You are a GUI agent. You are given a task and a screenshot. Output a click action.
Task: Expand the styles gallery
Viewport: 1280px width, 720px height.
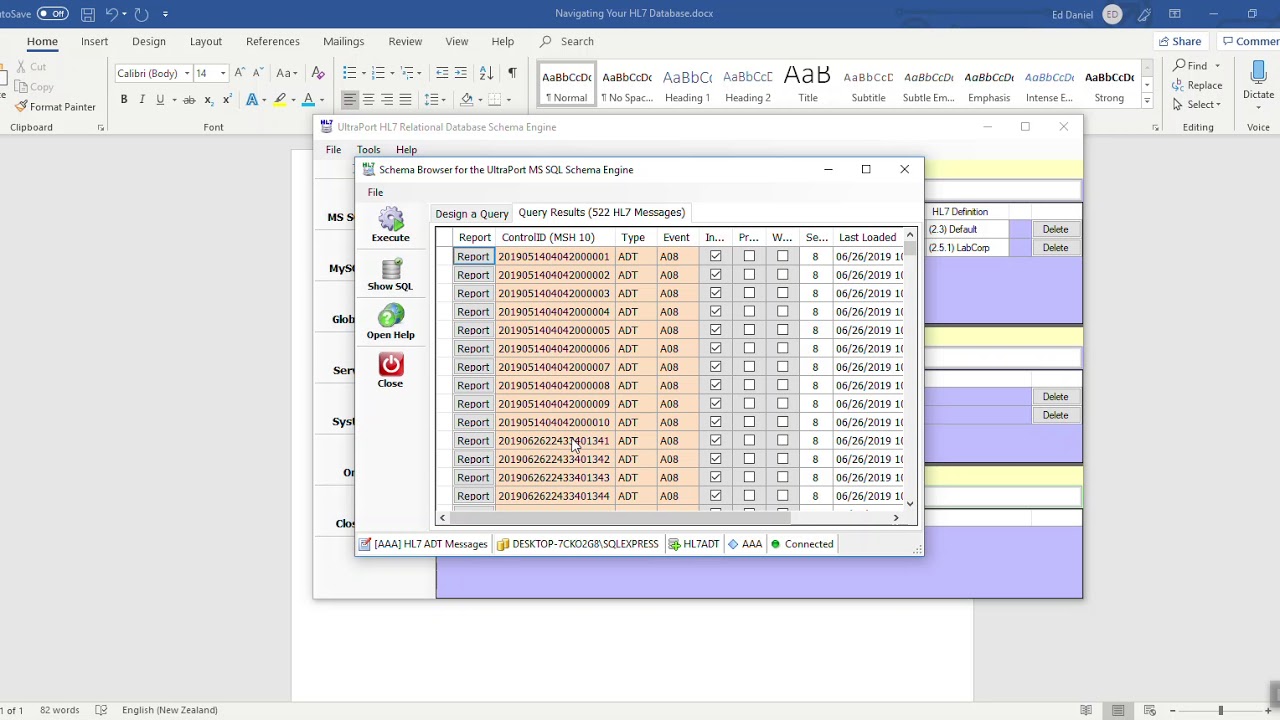(x=1147, y=101)
